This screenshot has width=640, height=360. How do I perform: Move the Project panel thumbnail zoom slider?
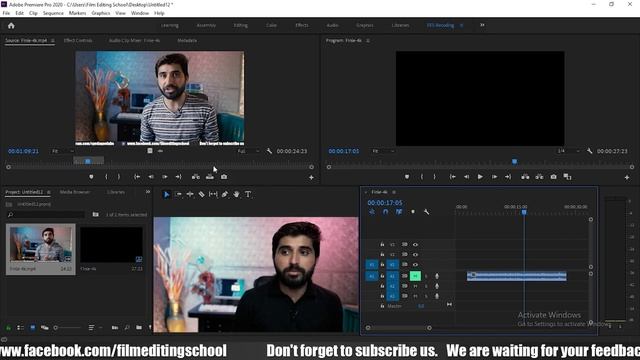coord(56,327)
